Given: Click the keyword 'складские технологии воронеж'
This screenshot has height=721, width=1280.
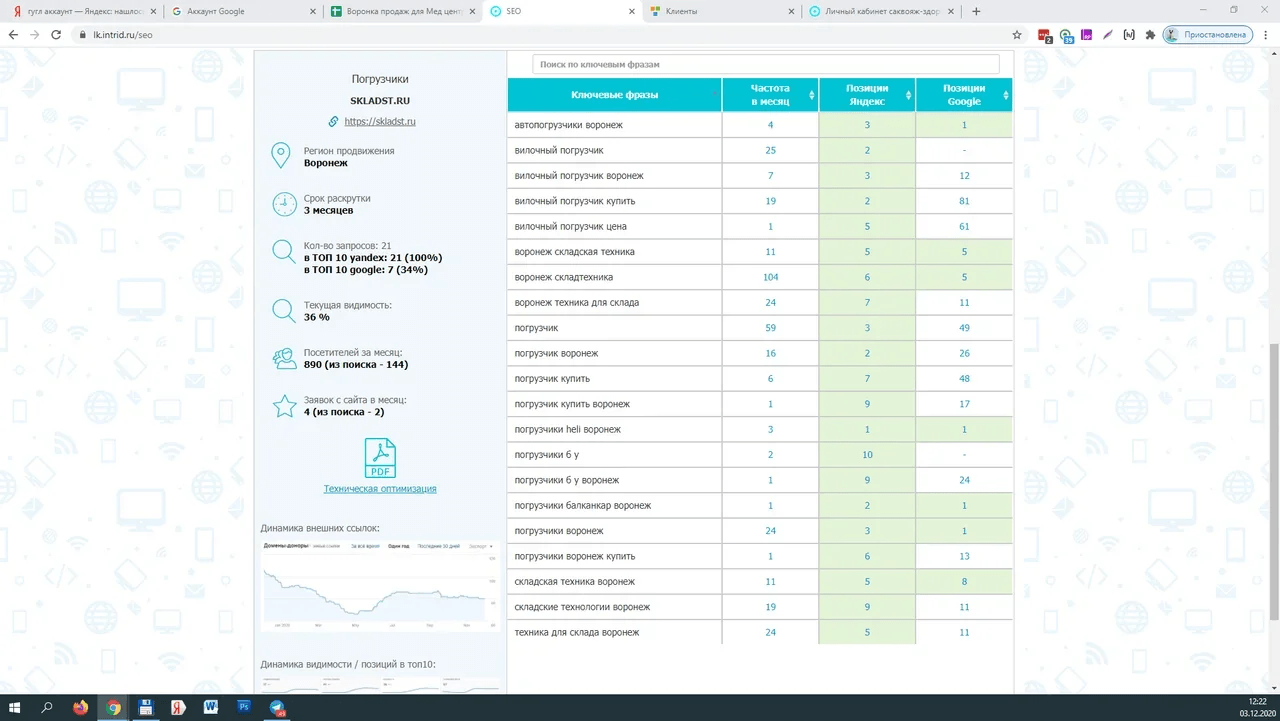Looking at the screenshot, I should (582, 607).
